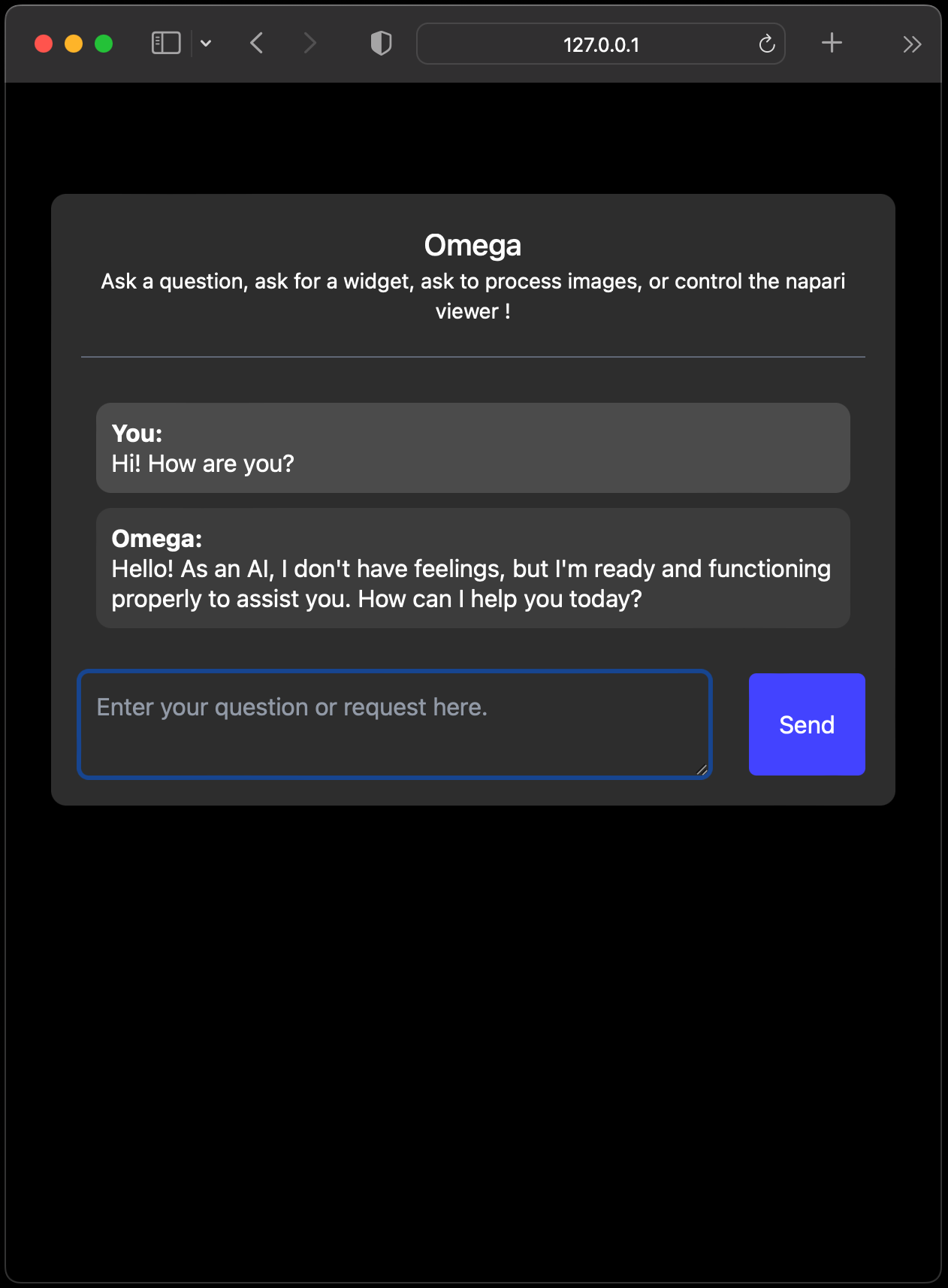Go forward with the right arrow
Viewport: 948px width, 1288px height.
309,44
